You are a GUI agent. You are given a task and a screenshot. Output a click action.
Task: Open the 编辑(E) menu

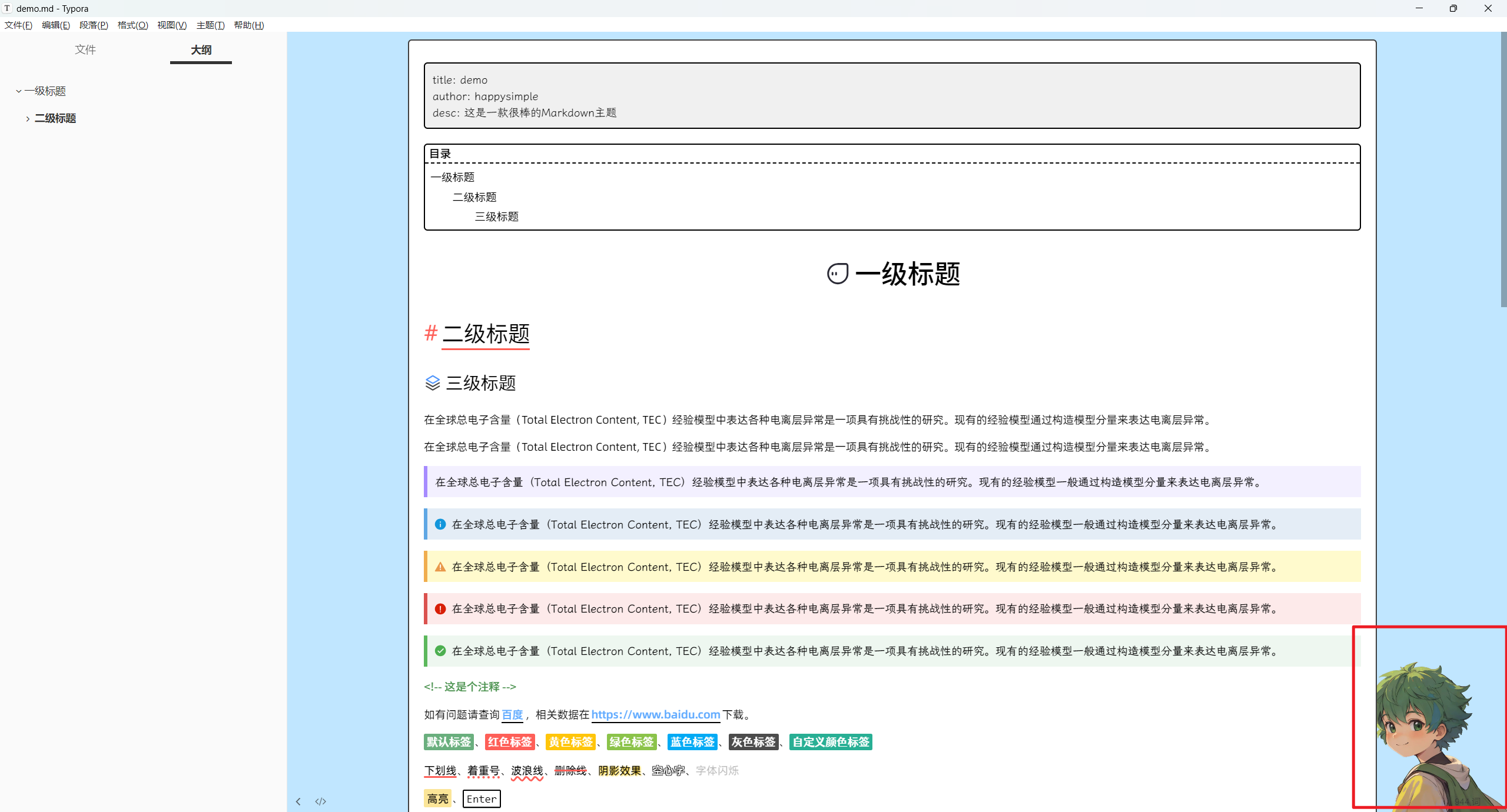[x=56, y=25]
